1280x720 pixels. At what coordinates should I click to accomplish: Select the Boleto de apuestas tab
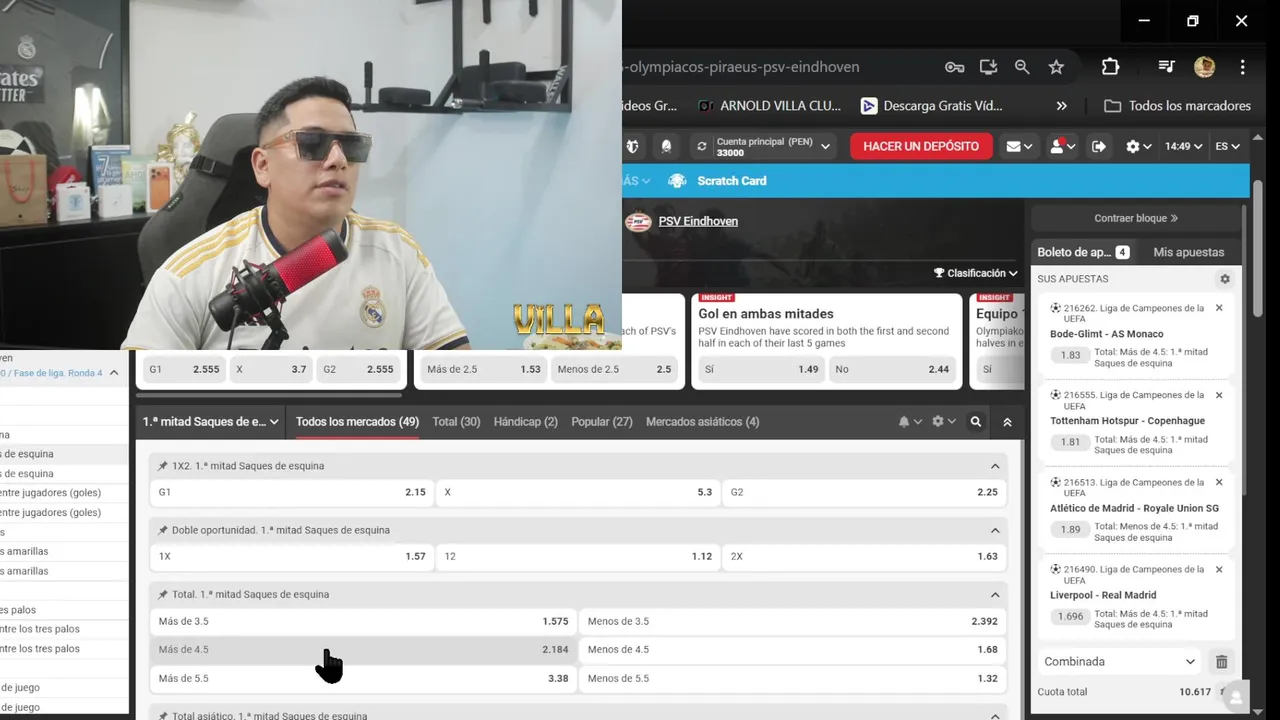(1083, 252)
